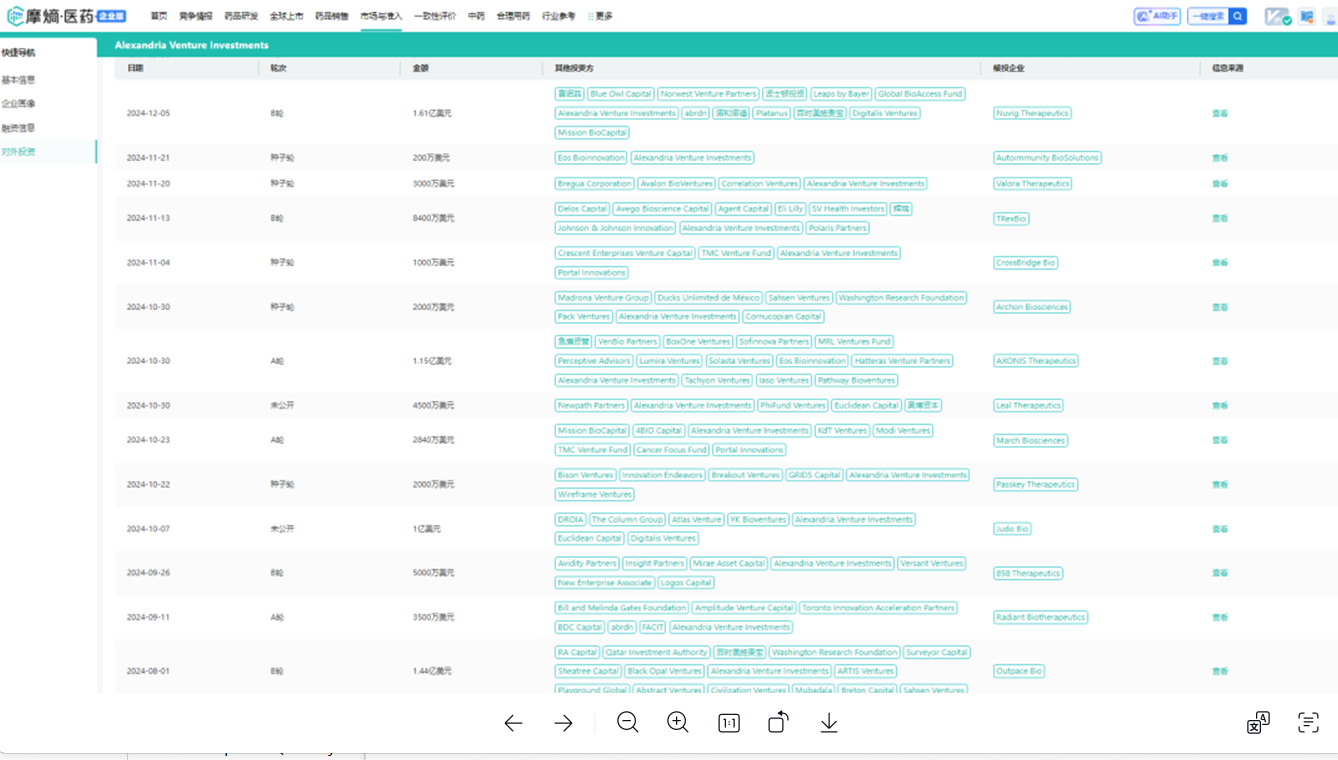Open the TRexBio company tag
The height and width of the screenshot is (760, 1338).
(1011, 218)
